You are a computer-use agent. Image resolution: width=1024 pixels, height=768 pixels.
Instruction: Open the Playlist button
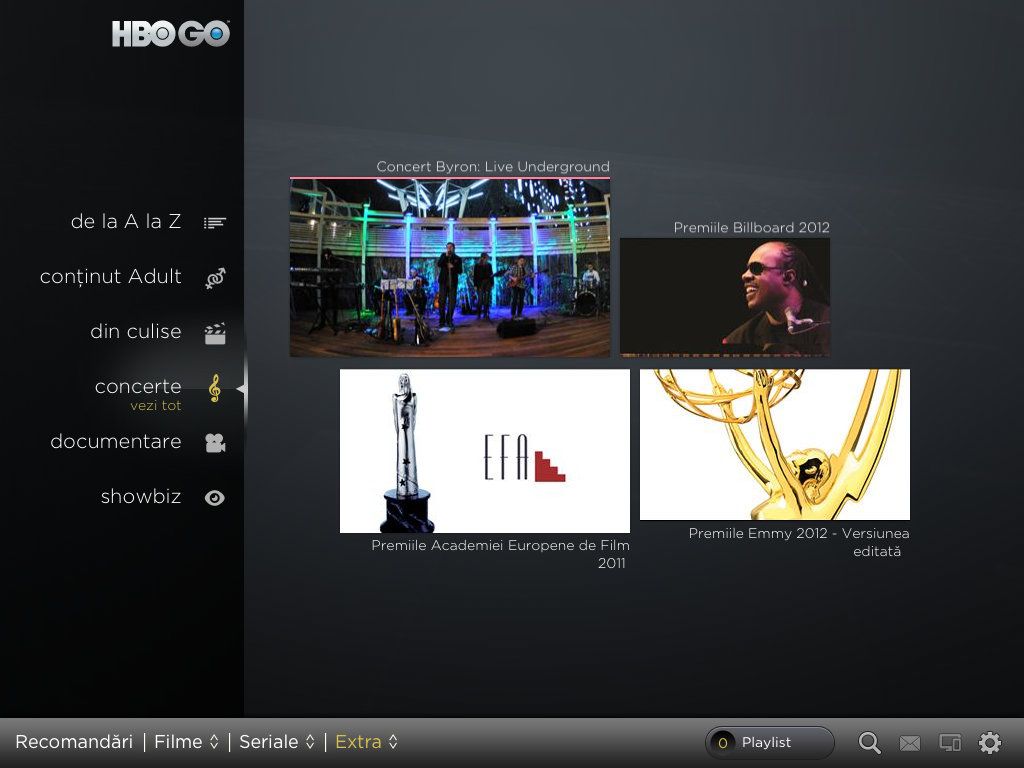770,743
